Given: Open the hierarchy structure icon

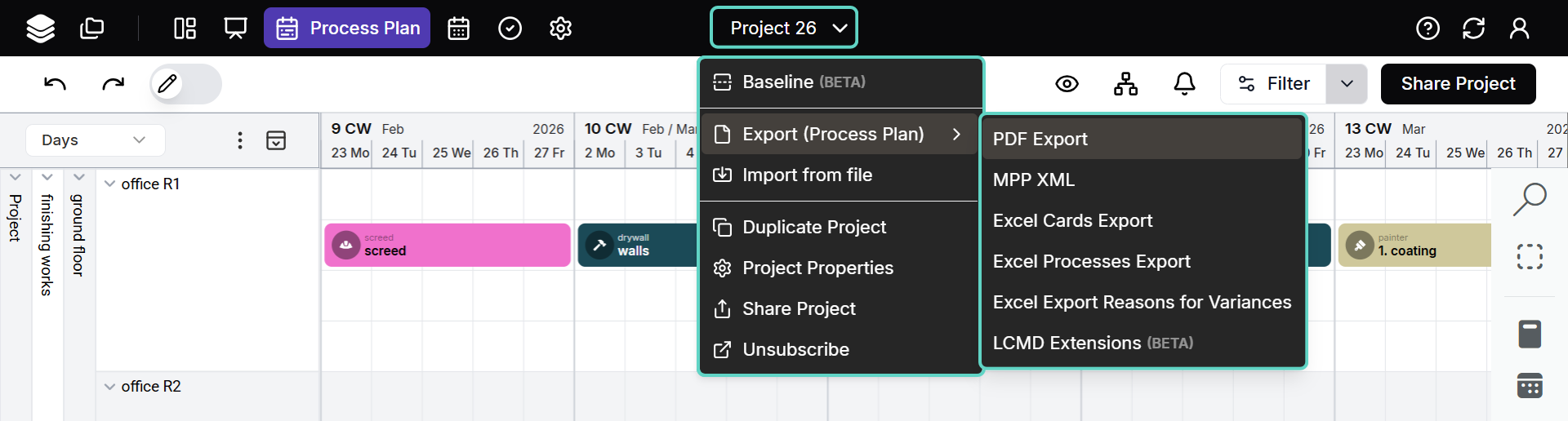Looking at the screenshot, I should pyautogui.click(x=1125, y=83).
